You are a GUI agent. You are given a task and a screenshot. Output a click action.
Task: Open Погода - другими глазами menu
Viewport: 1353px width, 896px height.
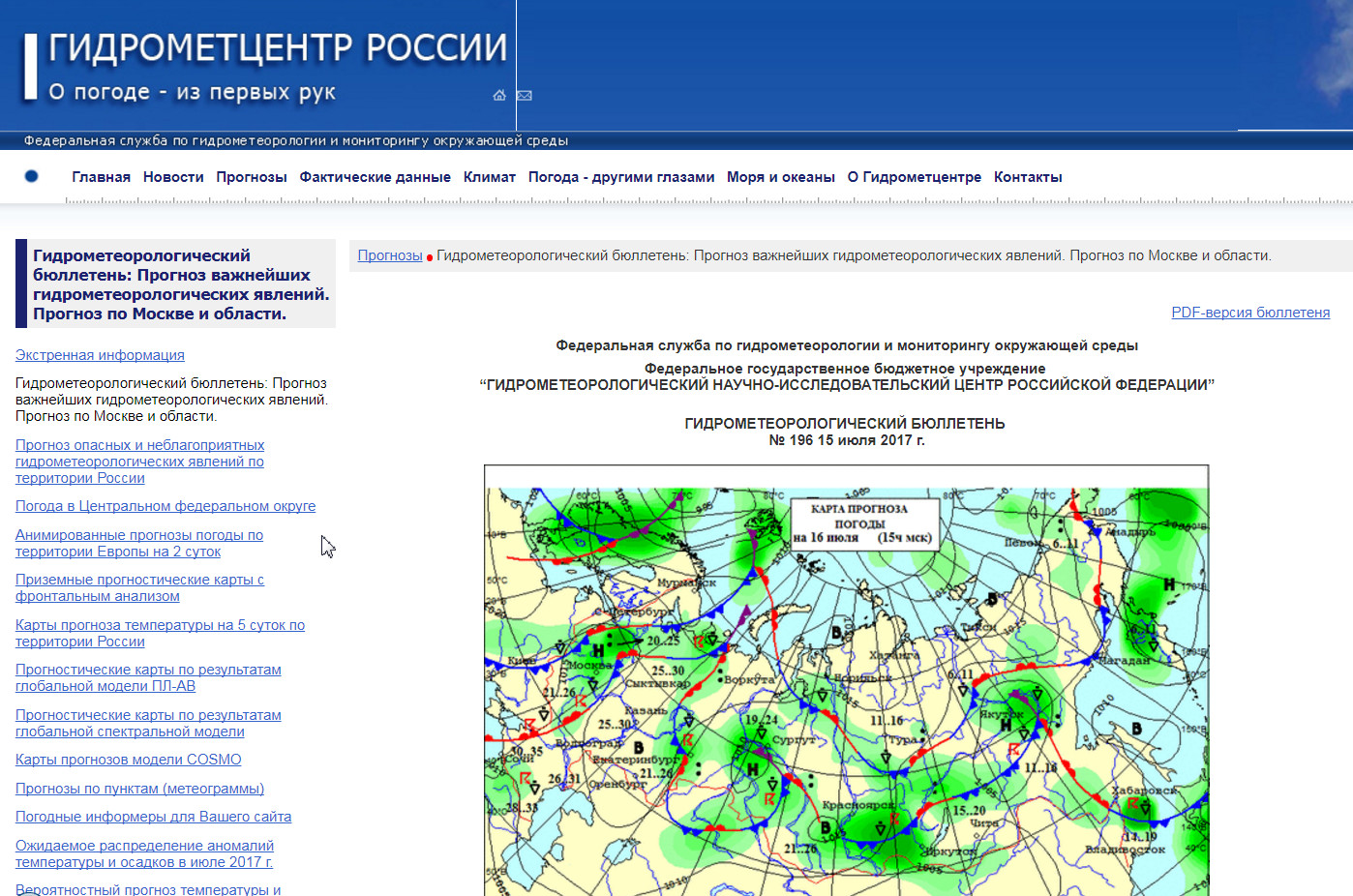(x=621, y=177)
